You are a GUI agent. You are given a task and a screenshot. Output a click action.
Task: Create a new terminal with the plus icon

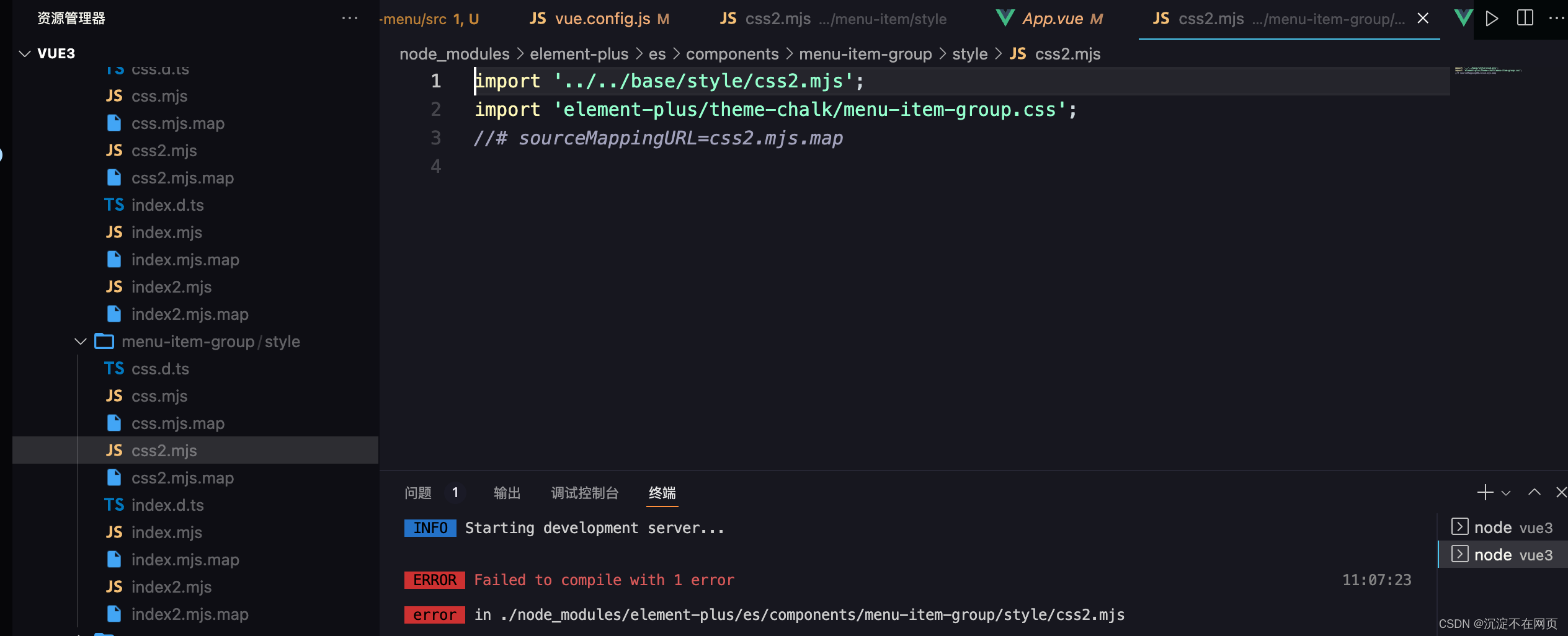point(1484,492)
